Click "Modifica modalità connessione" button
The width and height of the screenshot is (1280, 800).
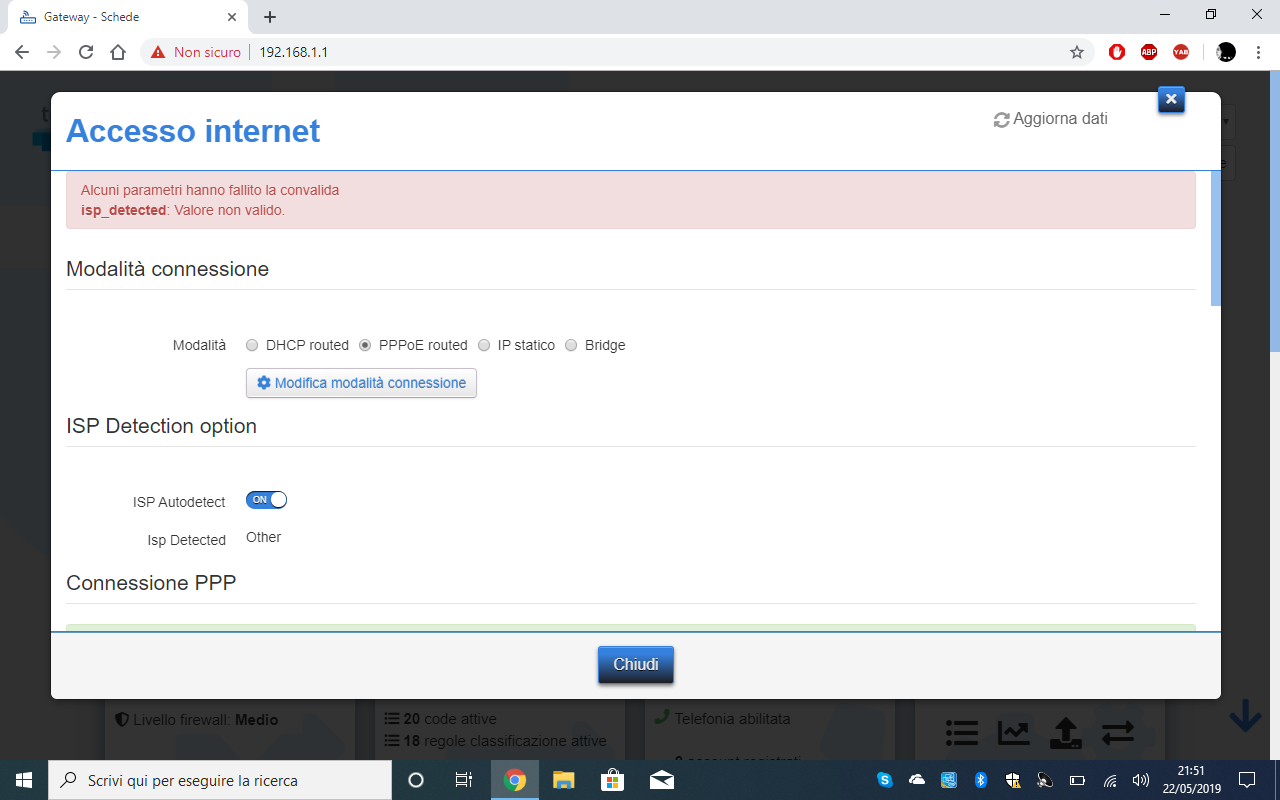click(x=361, y=383)
